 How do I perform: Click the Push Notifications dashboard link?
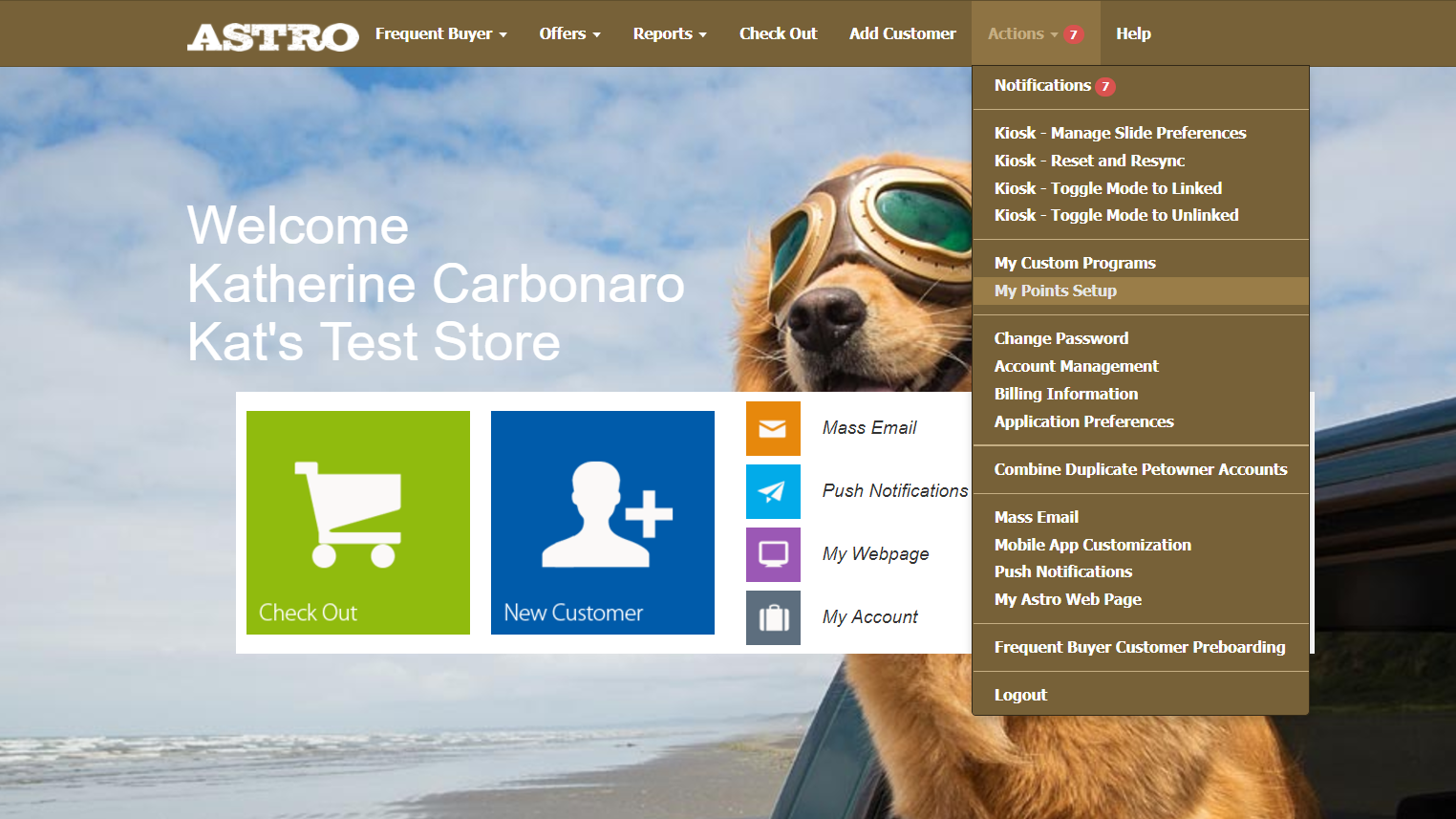click(x=895, y=491)
